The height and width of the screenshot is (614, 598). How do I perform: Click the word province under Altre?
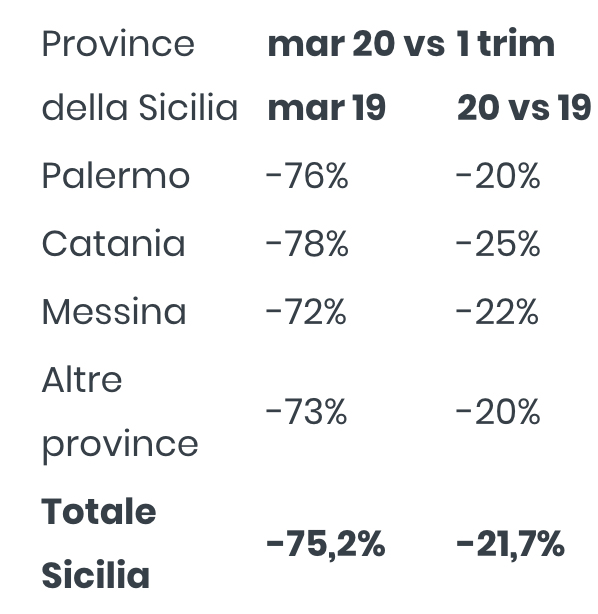[x=120, y=446]
